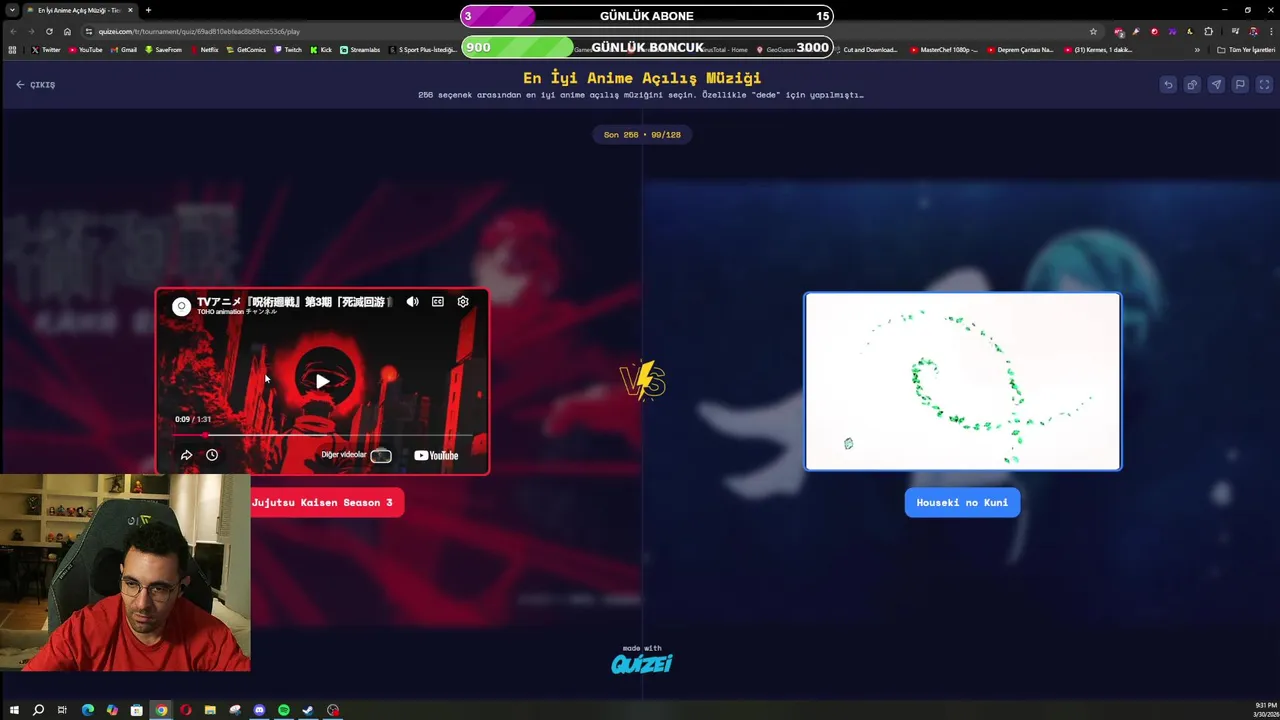
Task: Open Steam from taskbar
Action: pyautogui.click(x=308, y=710)
